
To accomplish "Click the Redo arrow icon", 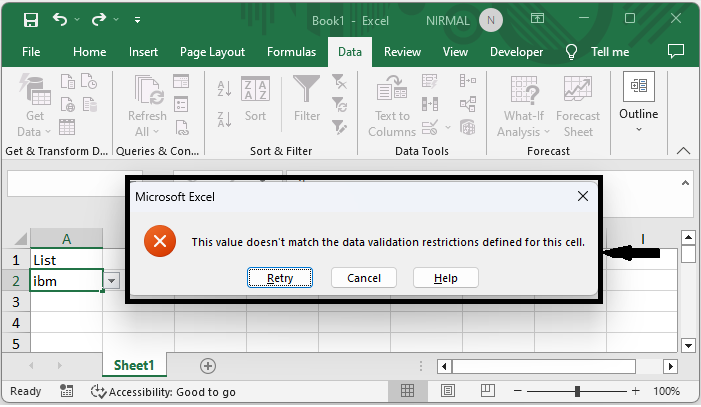I will [x=99, y=19].
